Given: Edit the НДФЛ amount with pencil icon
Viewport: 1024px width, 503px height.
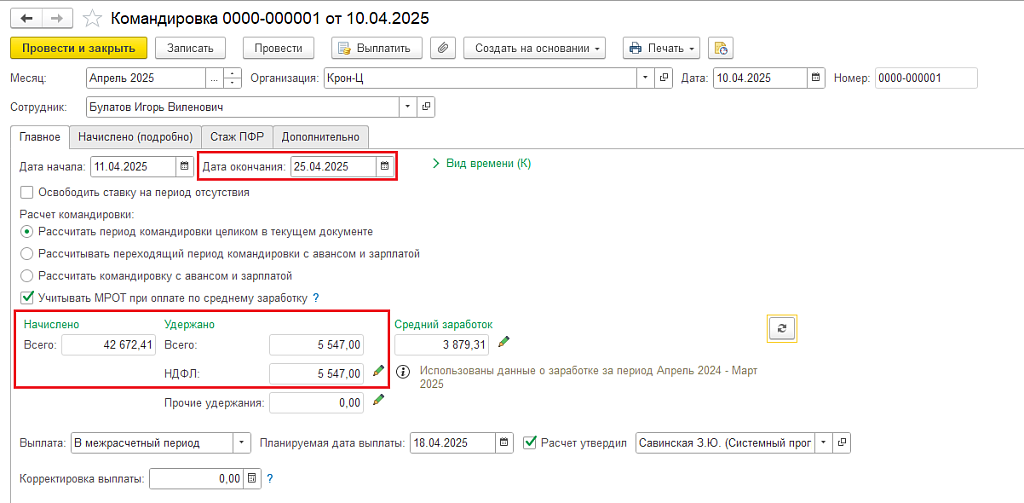Looking at the screenshot, I should (x=378, y=372).
